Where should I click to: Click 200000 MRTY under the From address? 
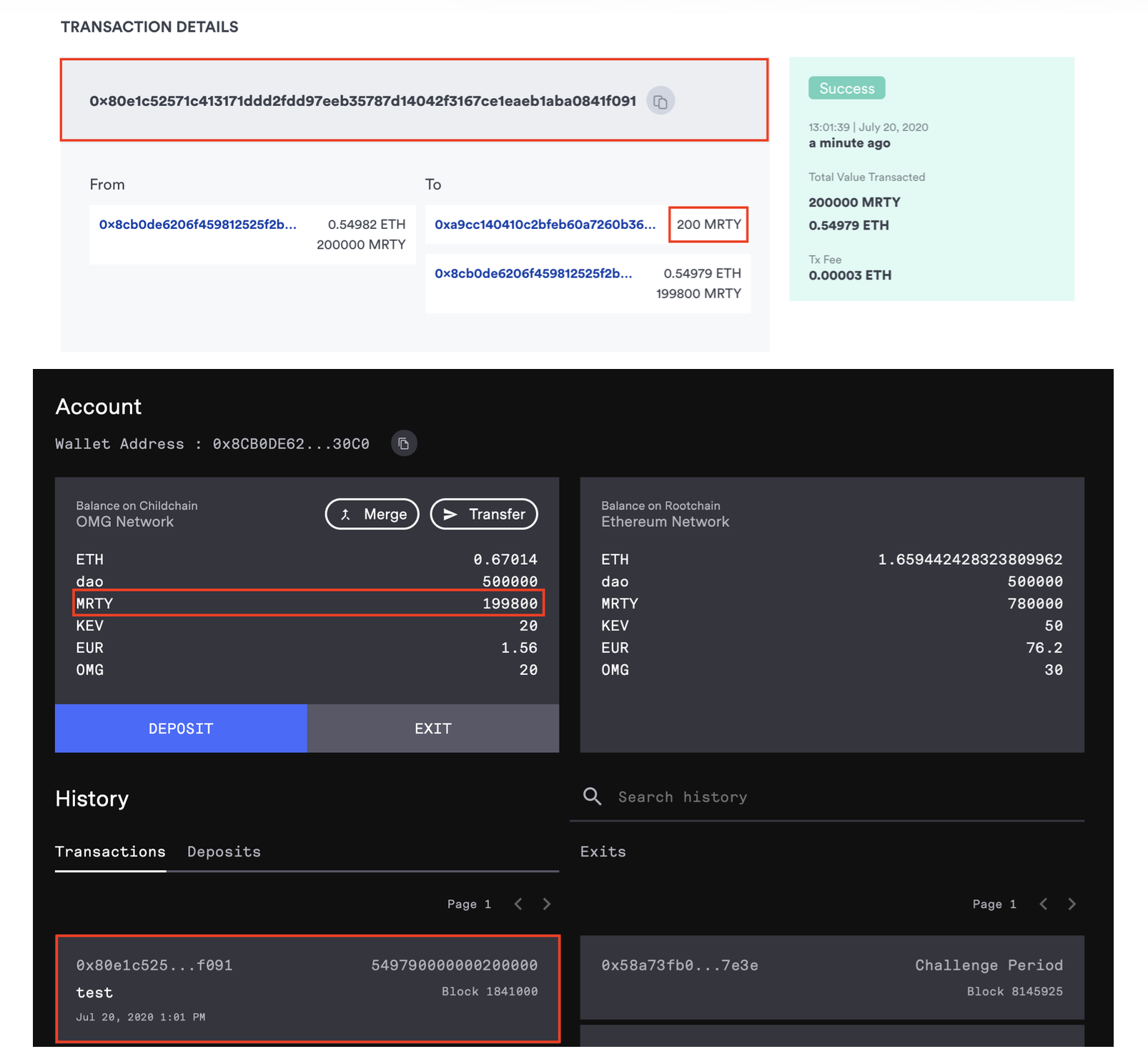pos(361,245)
